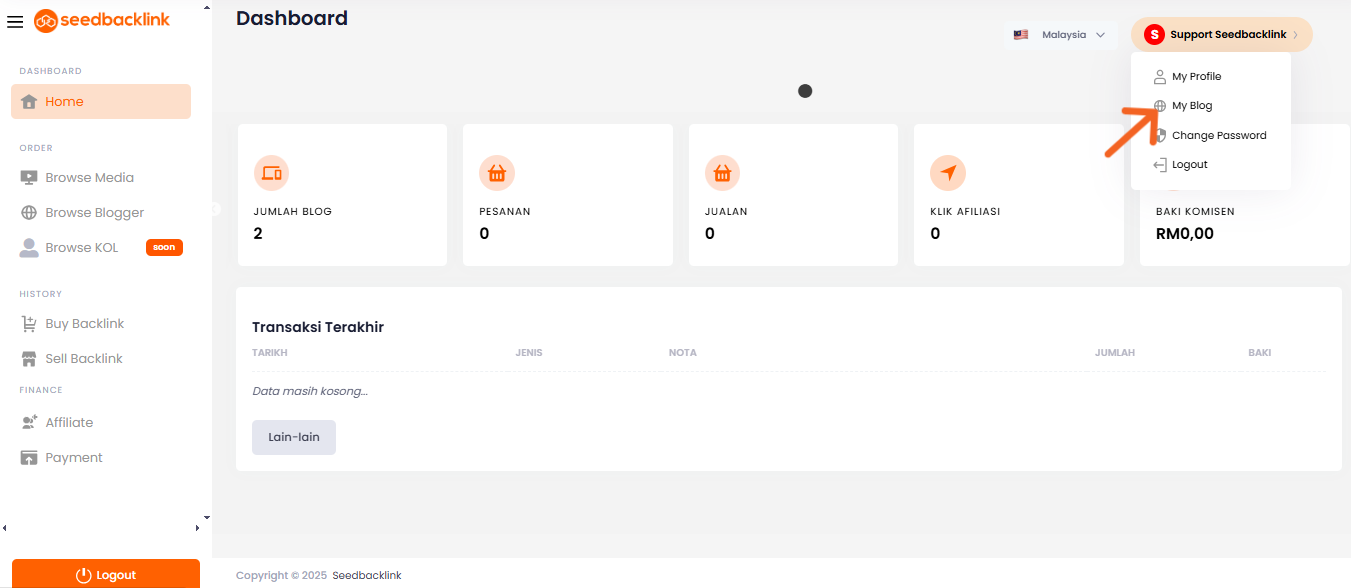Click the Sell Backlink store icon
The image size is (1351, 588).
click(x=29, y=359)
